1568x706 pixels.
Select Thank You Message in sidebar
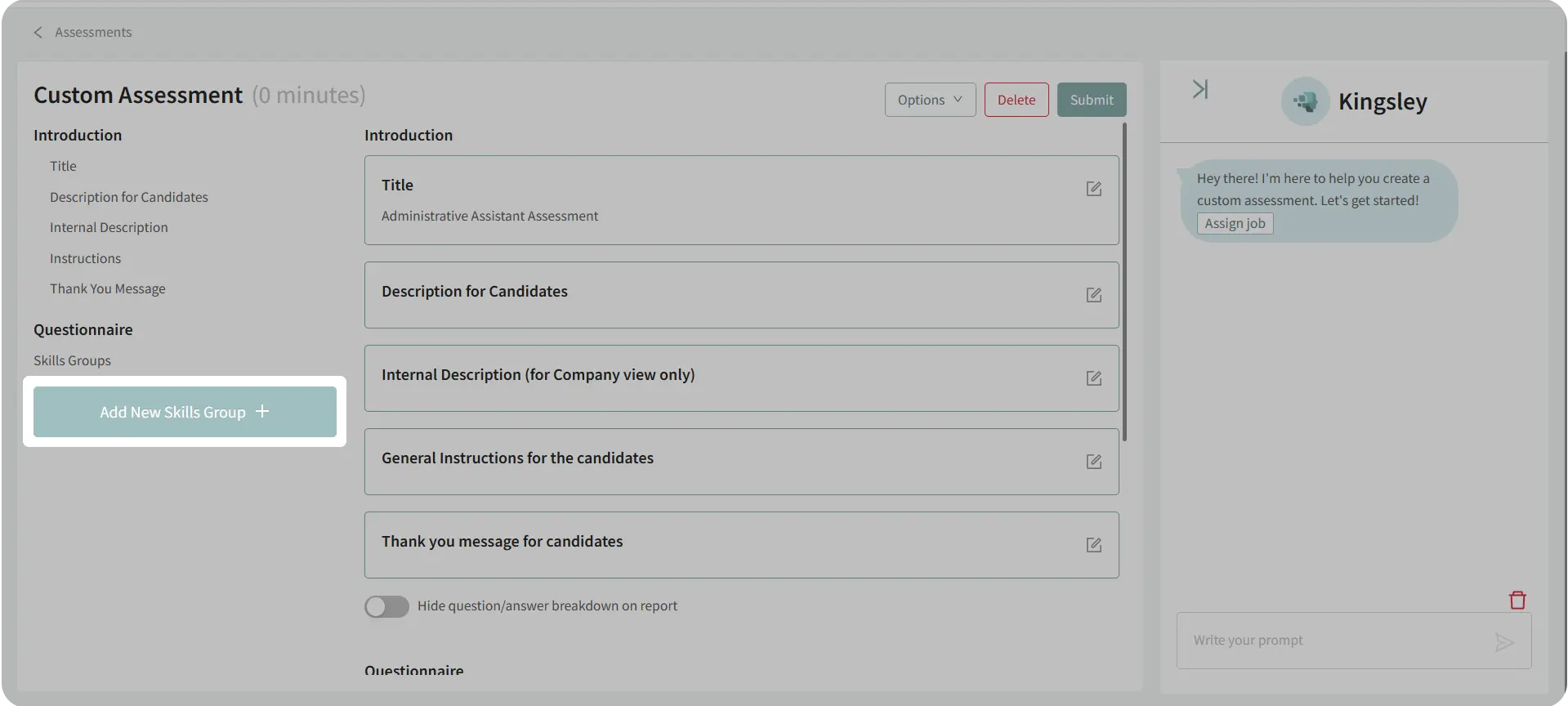pos(108,289)
